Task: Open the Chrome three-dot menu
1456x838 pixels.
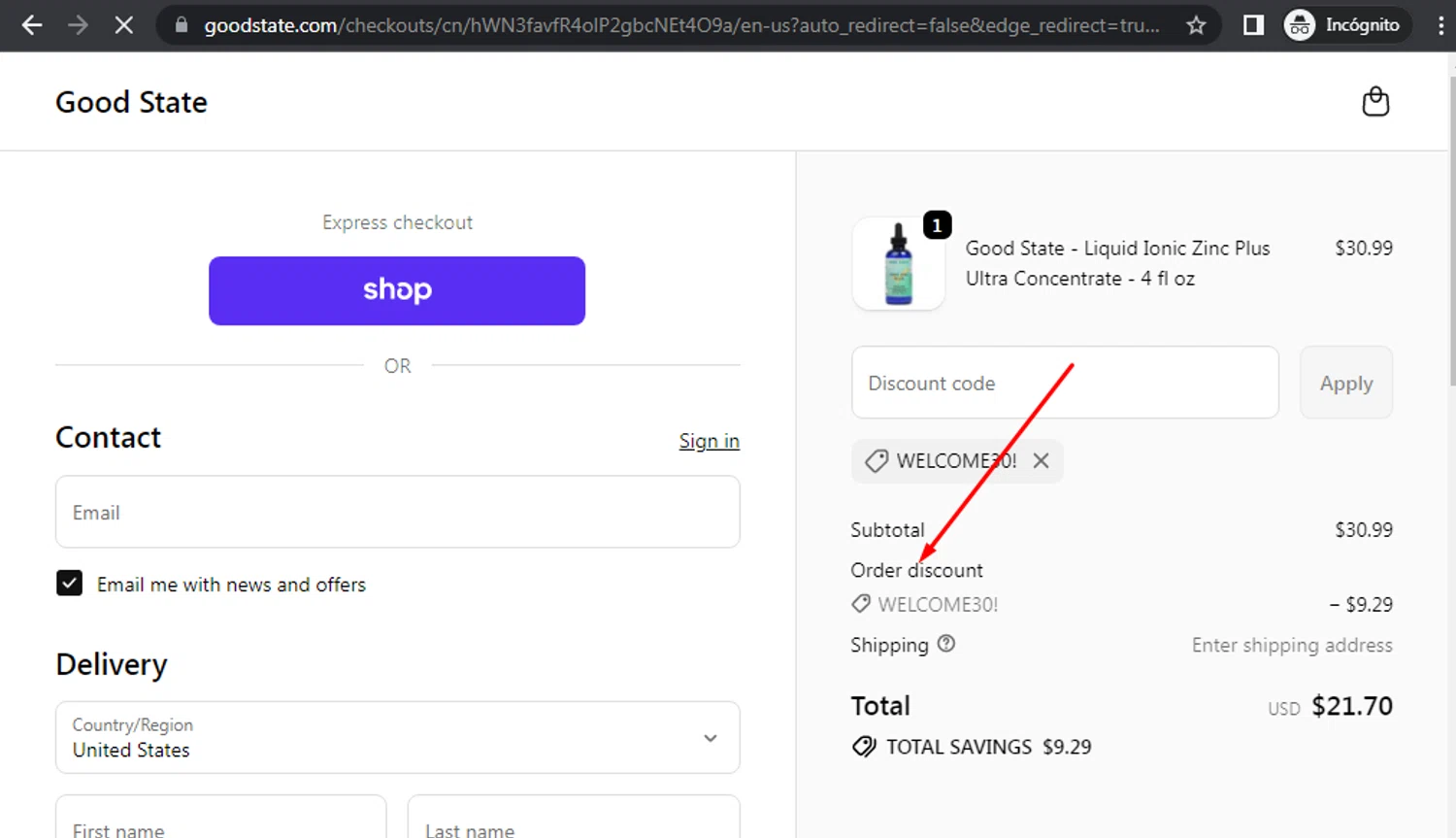Action: (x=1440, y=25)
